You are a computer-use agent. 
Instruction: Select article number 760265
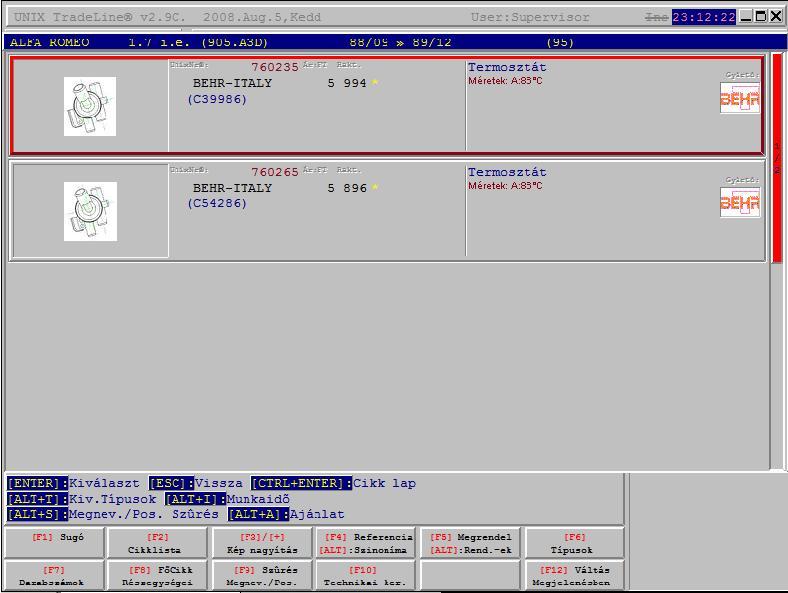point(275,172)
